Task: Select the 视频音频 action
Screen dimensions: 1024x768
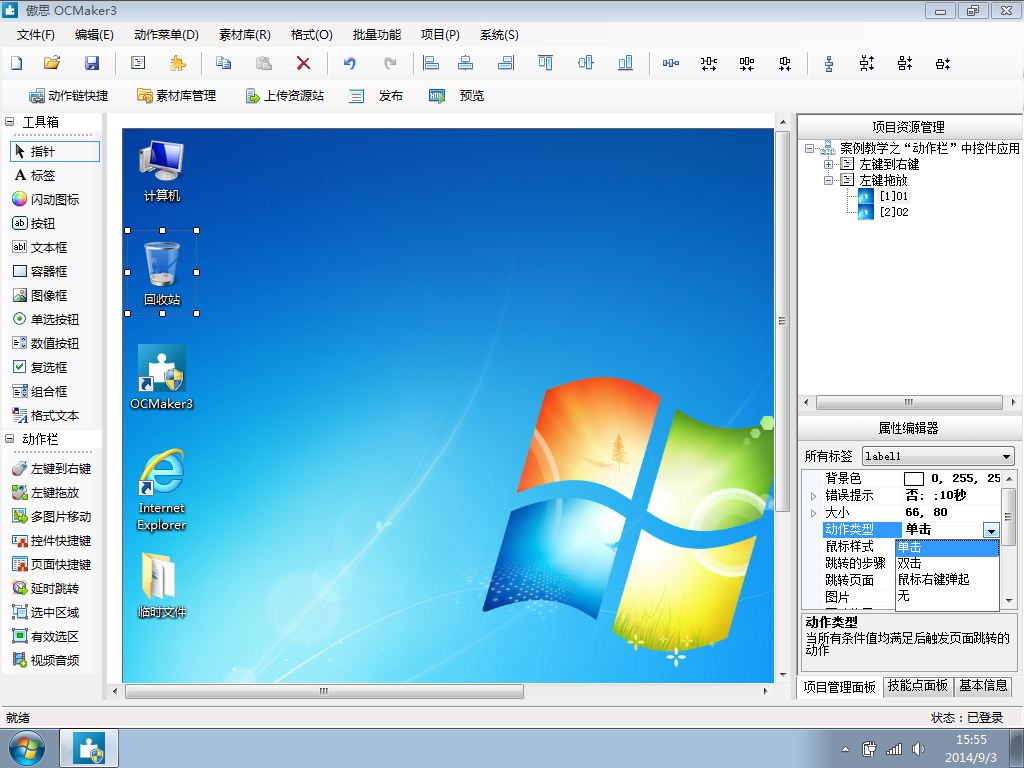Action: pyautogui.click(x=46, y=660)
